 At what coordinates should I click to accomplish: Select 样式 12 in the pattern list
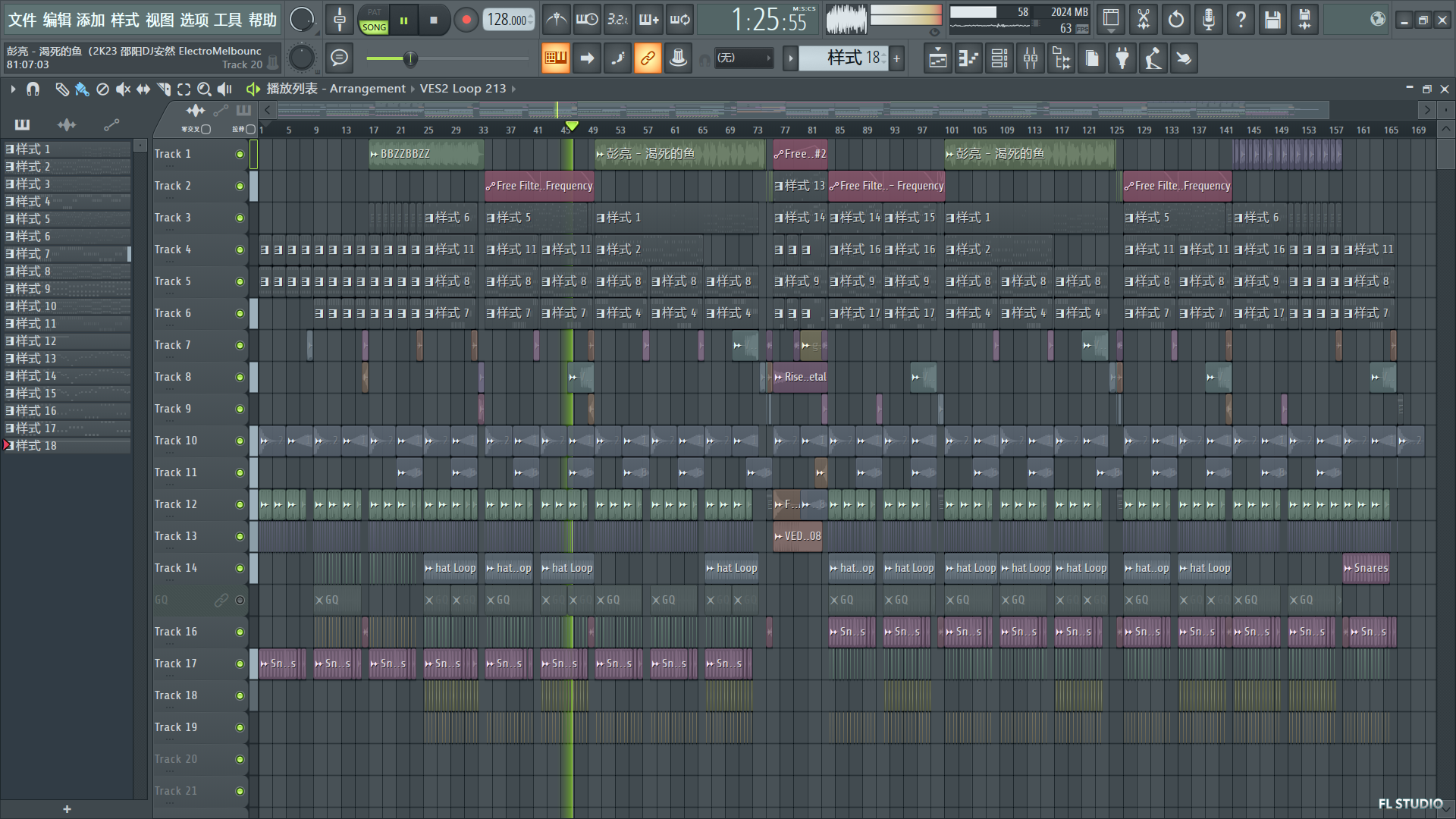pyautogui.click(x=67, y=341)
